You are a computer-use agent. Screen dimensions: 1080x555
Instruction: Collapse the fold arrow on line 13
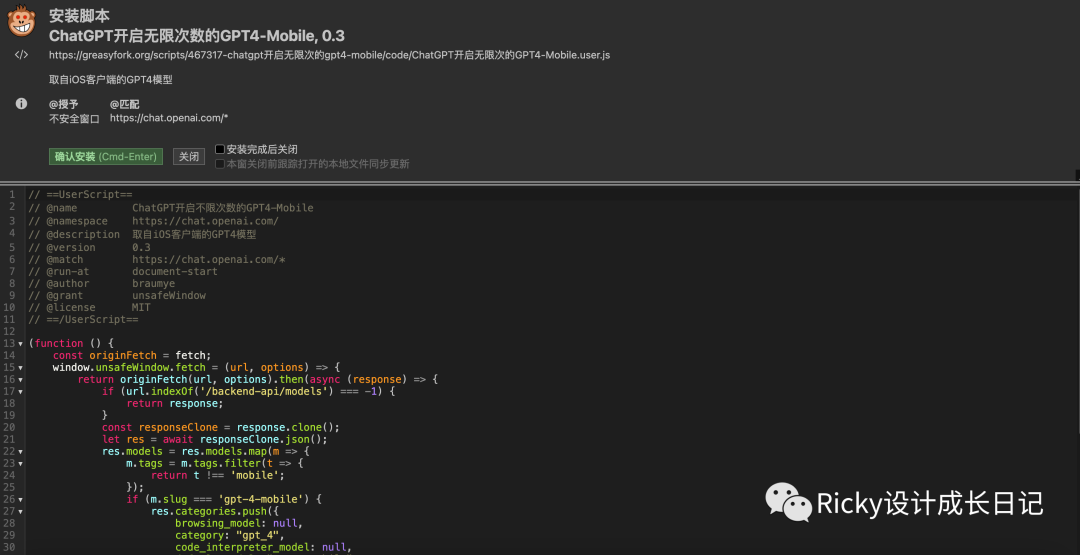point(21,344)
